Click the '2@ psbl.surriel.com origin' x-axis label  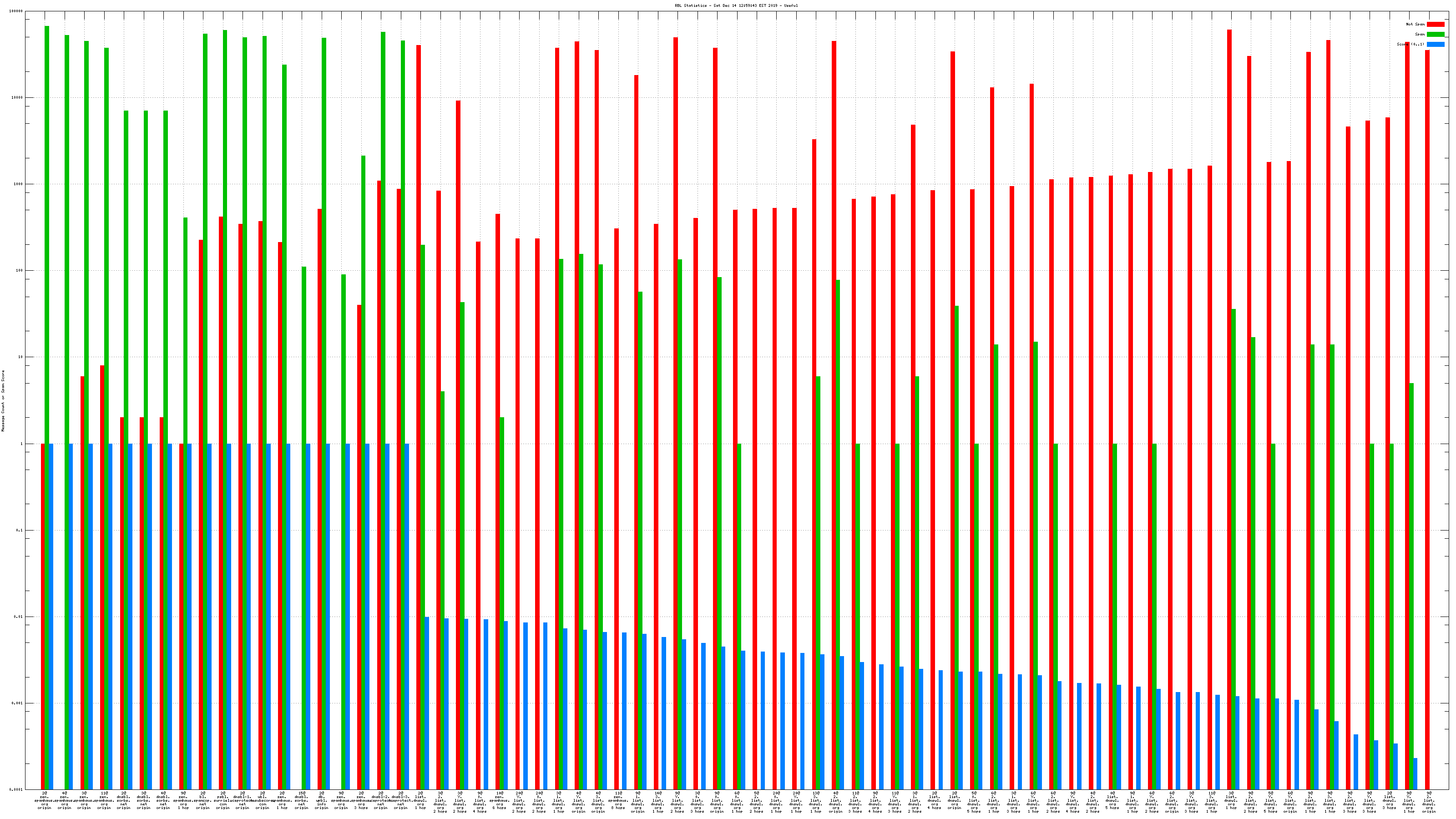point(222,800)
